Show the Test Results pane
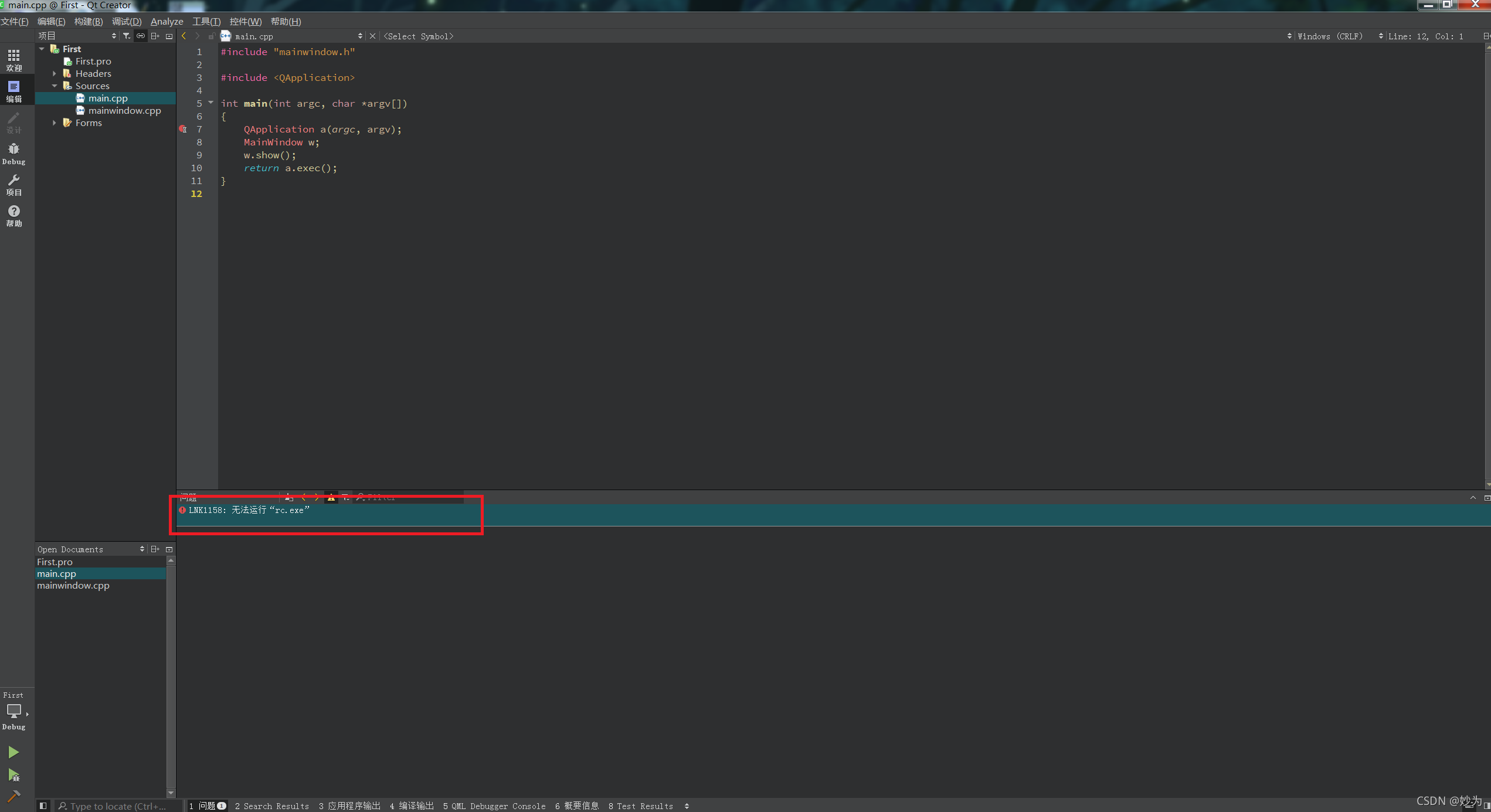Viewport: 1491px width, 812px height. [x=641, y=806]
